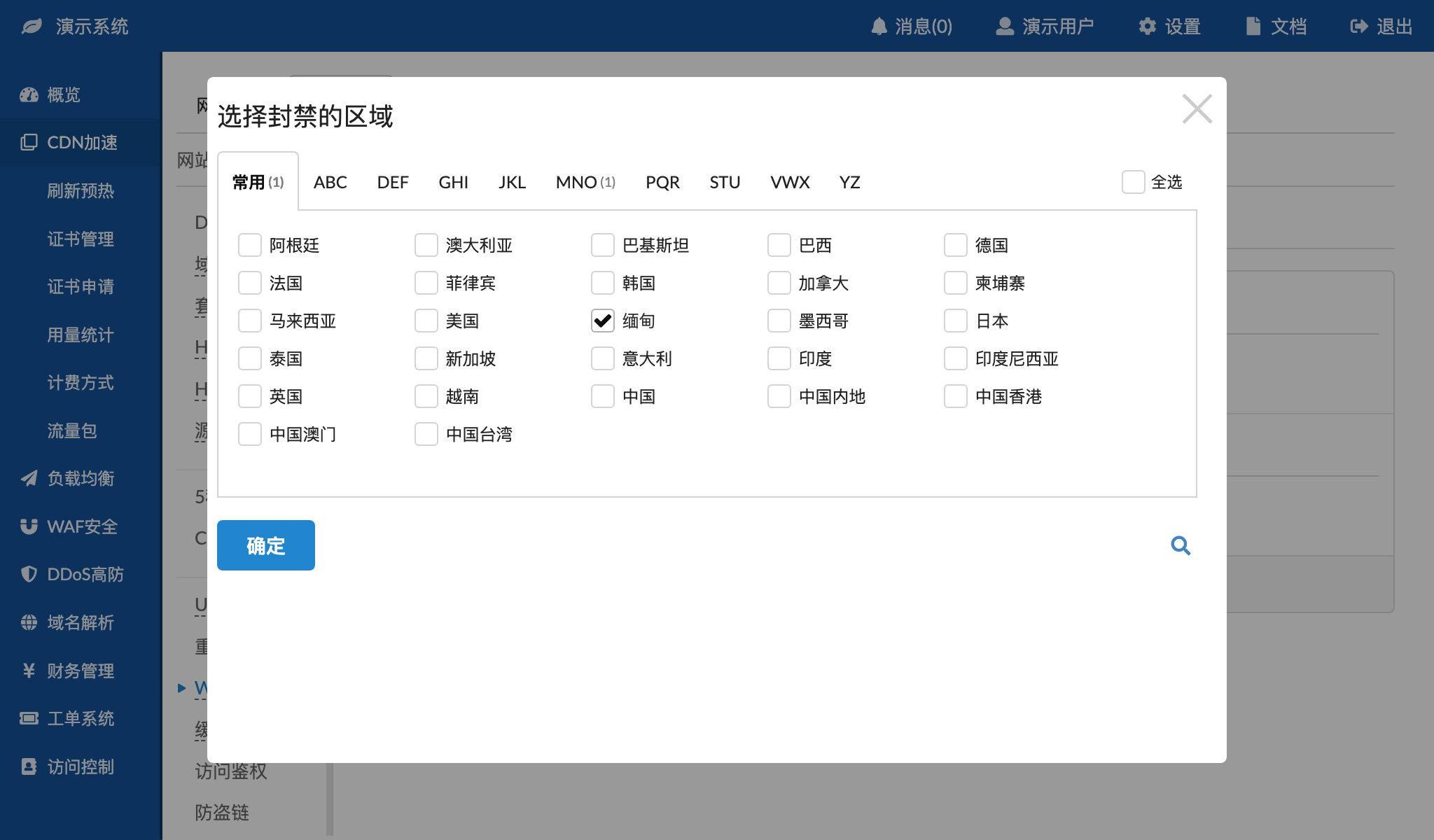Enable the 美国 region checkbox
Screen dimensions: 1434x840
(x=426, y=321)
